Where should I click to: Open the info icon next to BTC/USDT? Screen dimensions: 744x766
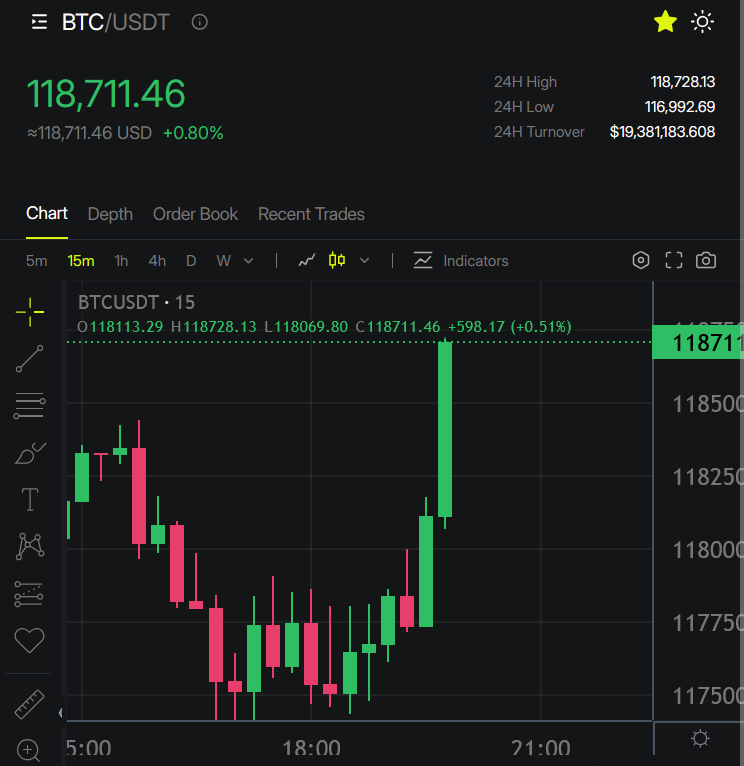point(200,22)
